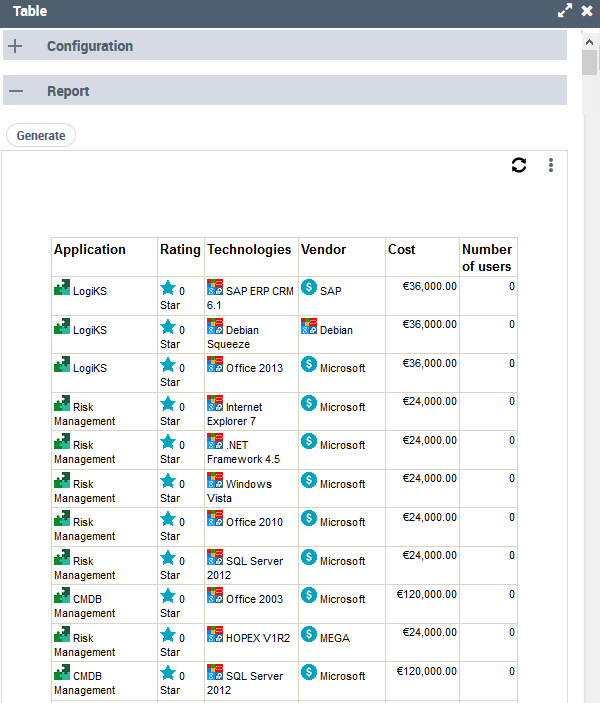Click the MEGA vendor icon
Screen dimensions: 600x703
click(308, 634)
